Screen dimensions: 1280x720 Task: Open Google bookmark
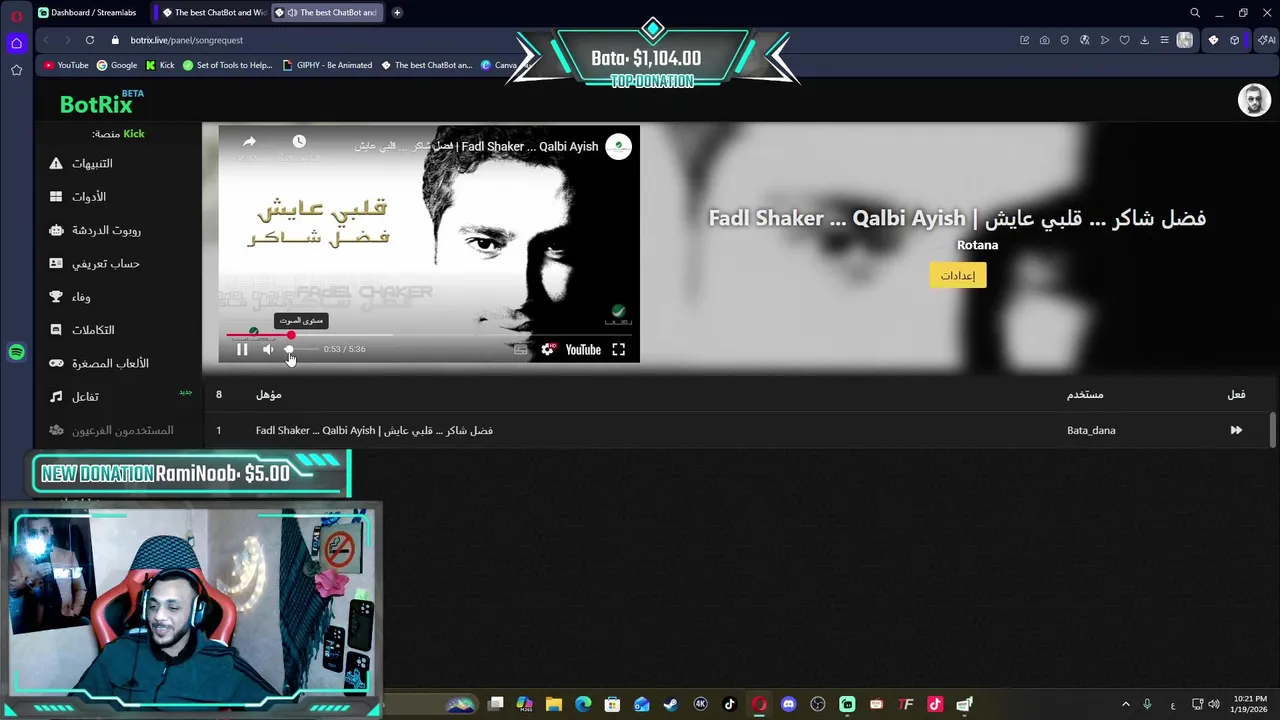(117, 65)
